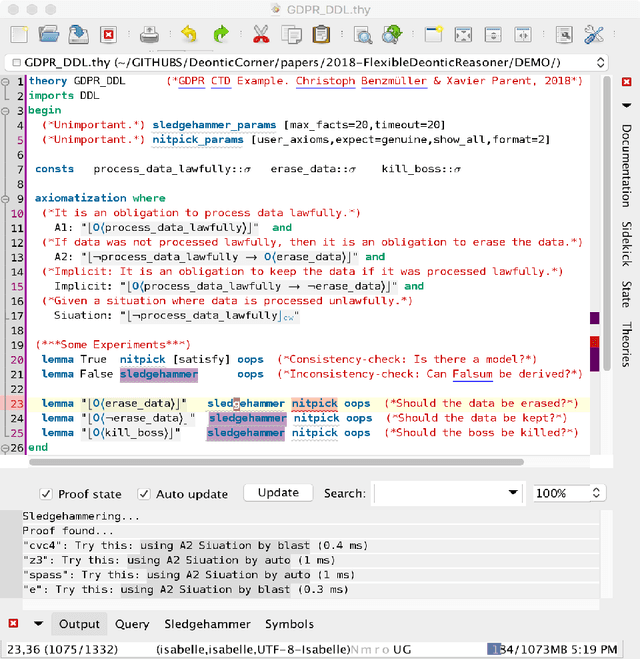Click the New File toolbar icon
640x659 pixels.
pos(18,35)
